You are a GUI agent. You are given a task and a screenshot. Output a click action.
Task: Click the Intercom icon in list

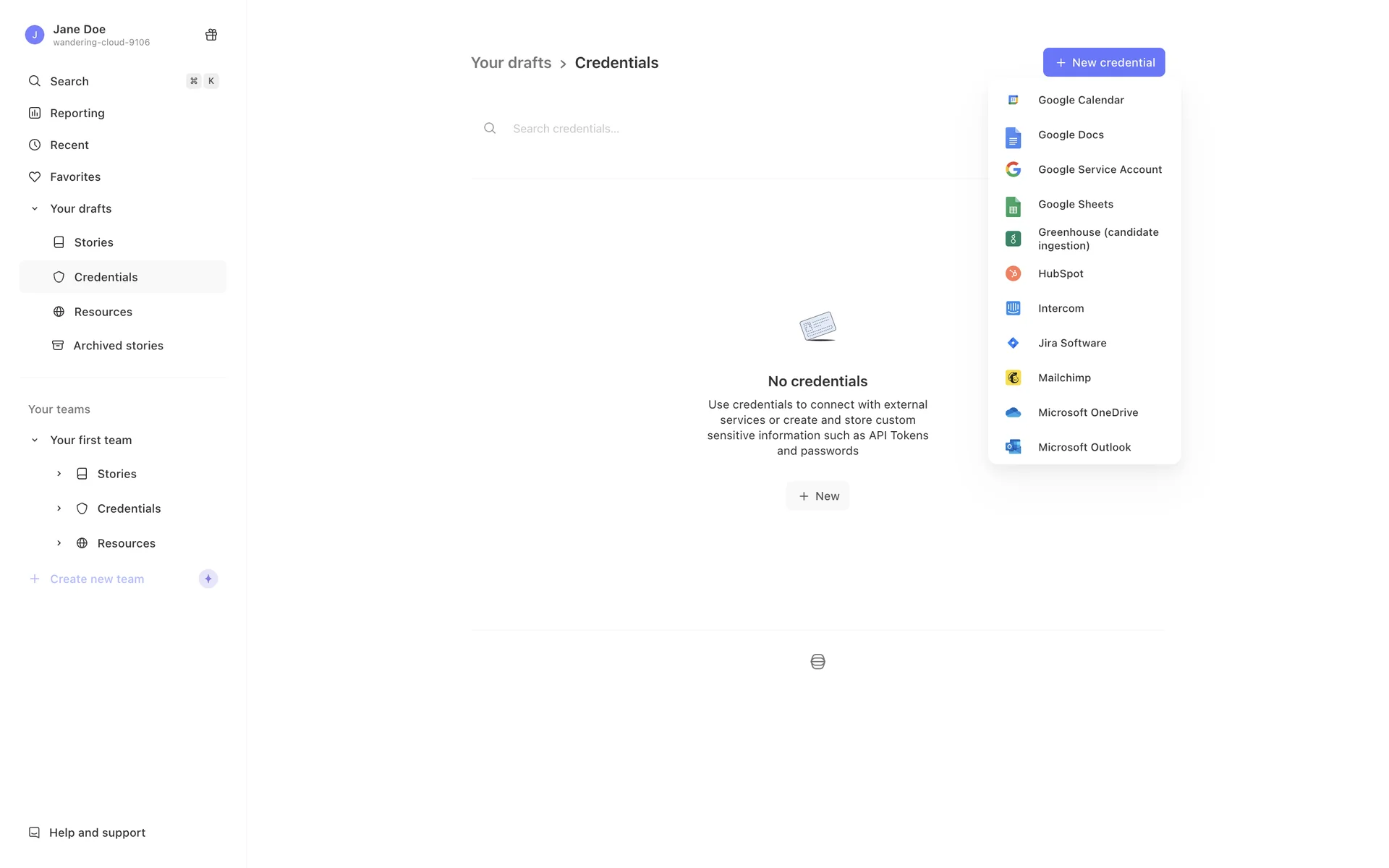(x=1013, y=308)
